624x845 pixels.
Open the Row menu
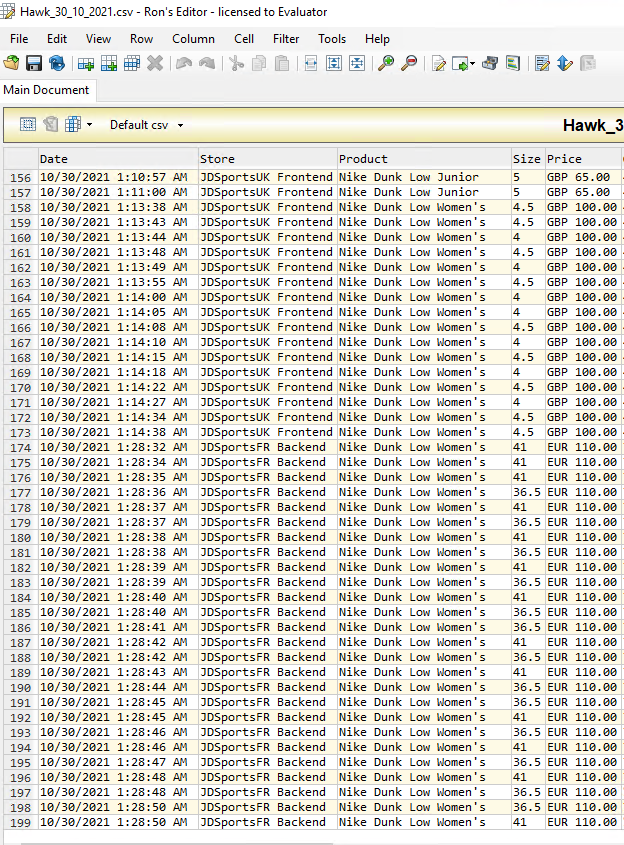141,39
